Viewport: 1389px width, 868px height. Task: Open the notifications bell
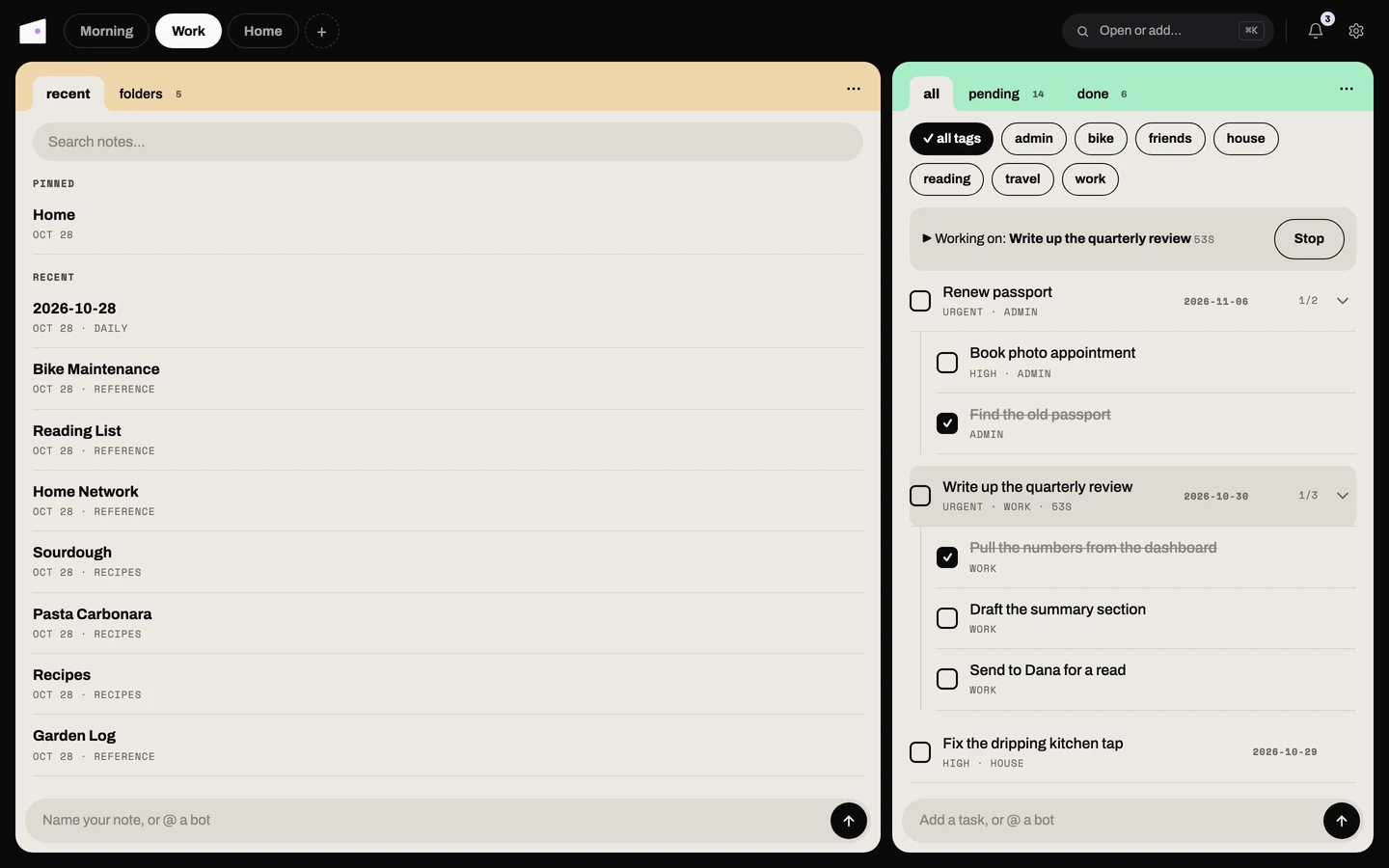tap(1316, 31)
